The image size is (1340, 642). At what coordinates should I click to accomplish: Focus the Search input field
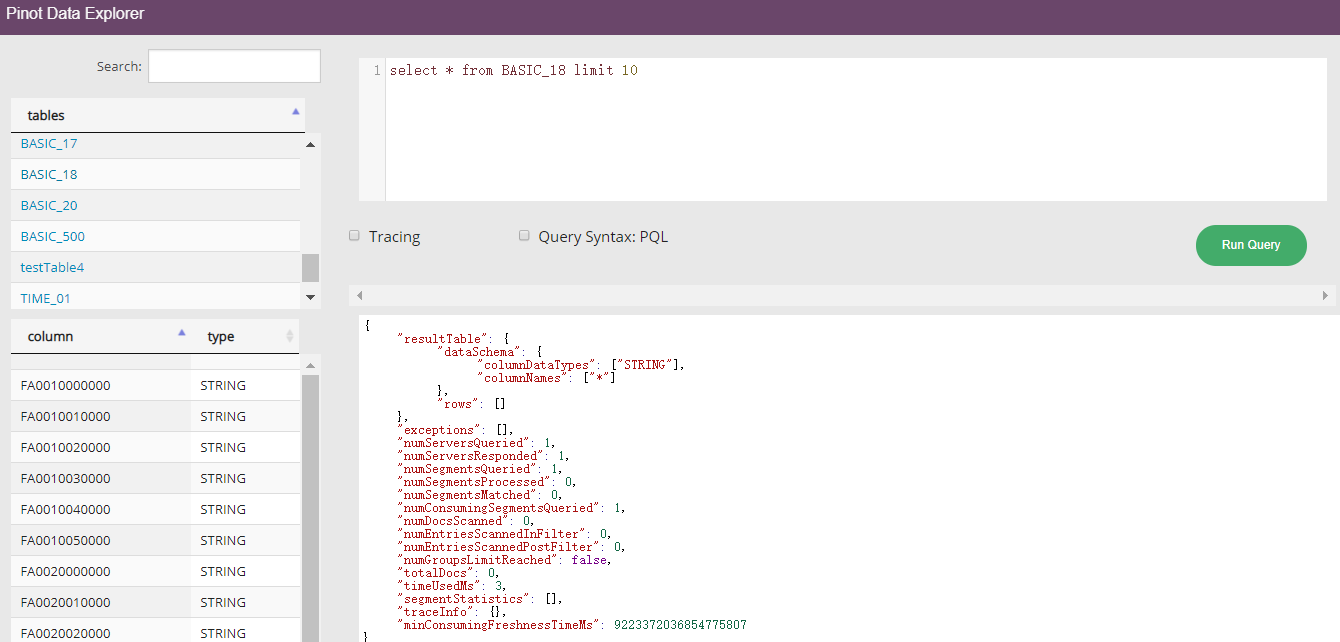pos(234,66)
